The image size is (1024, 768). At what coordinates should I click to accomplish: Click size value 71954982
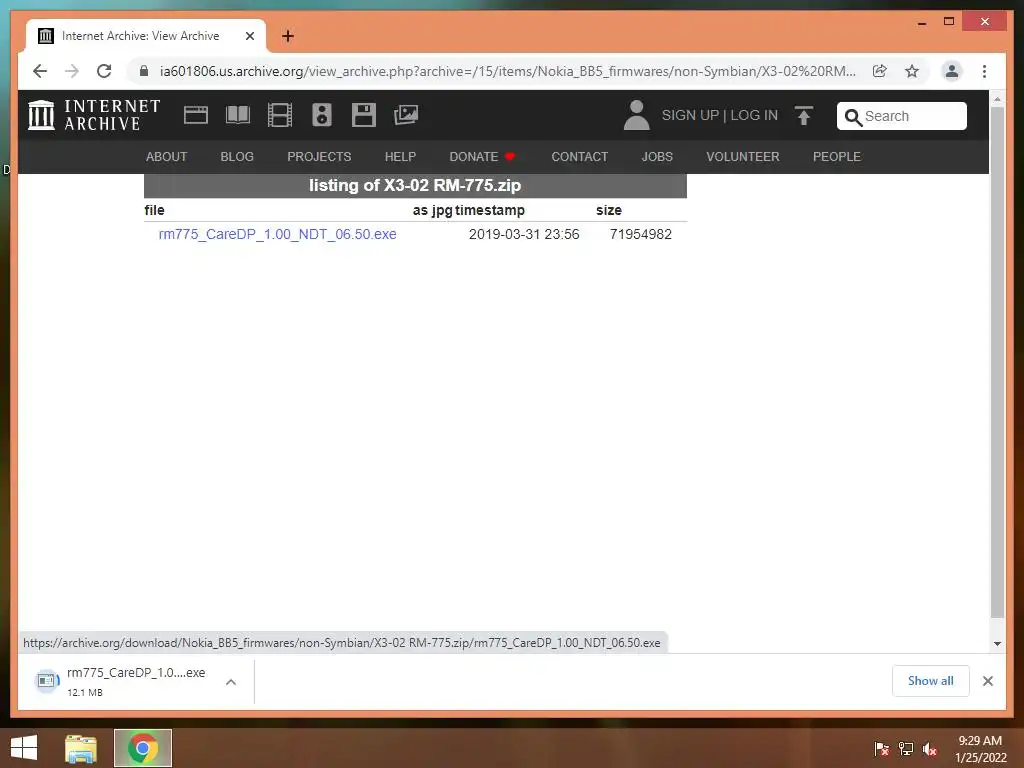tap(641, 234)
